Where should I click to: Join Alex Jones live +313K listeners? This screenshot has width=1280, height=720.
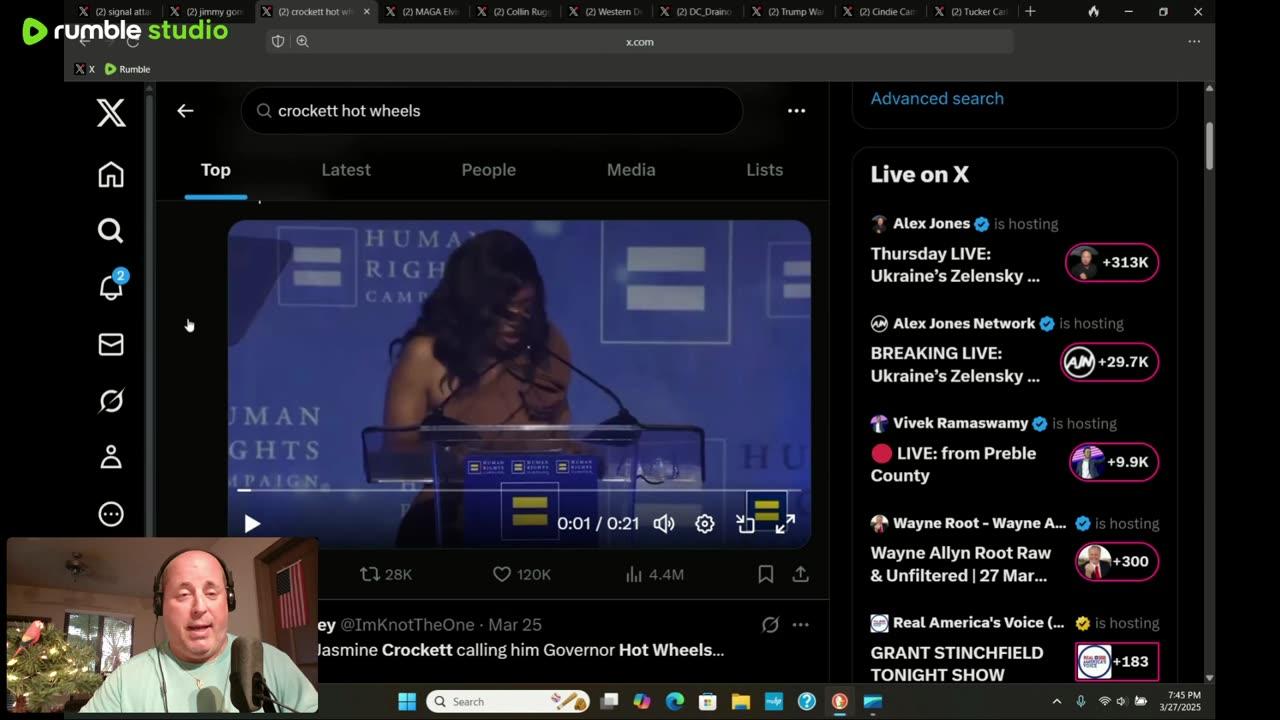click(x=1112, y=262)
